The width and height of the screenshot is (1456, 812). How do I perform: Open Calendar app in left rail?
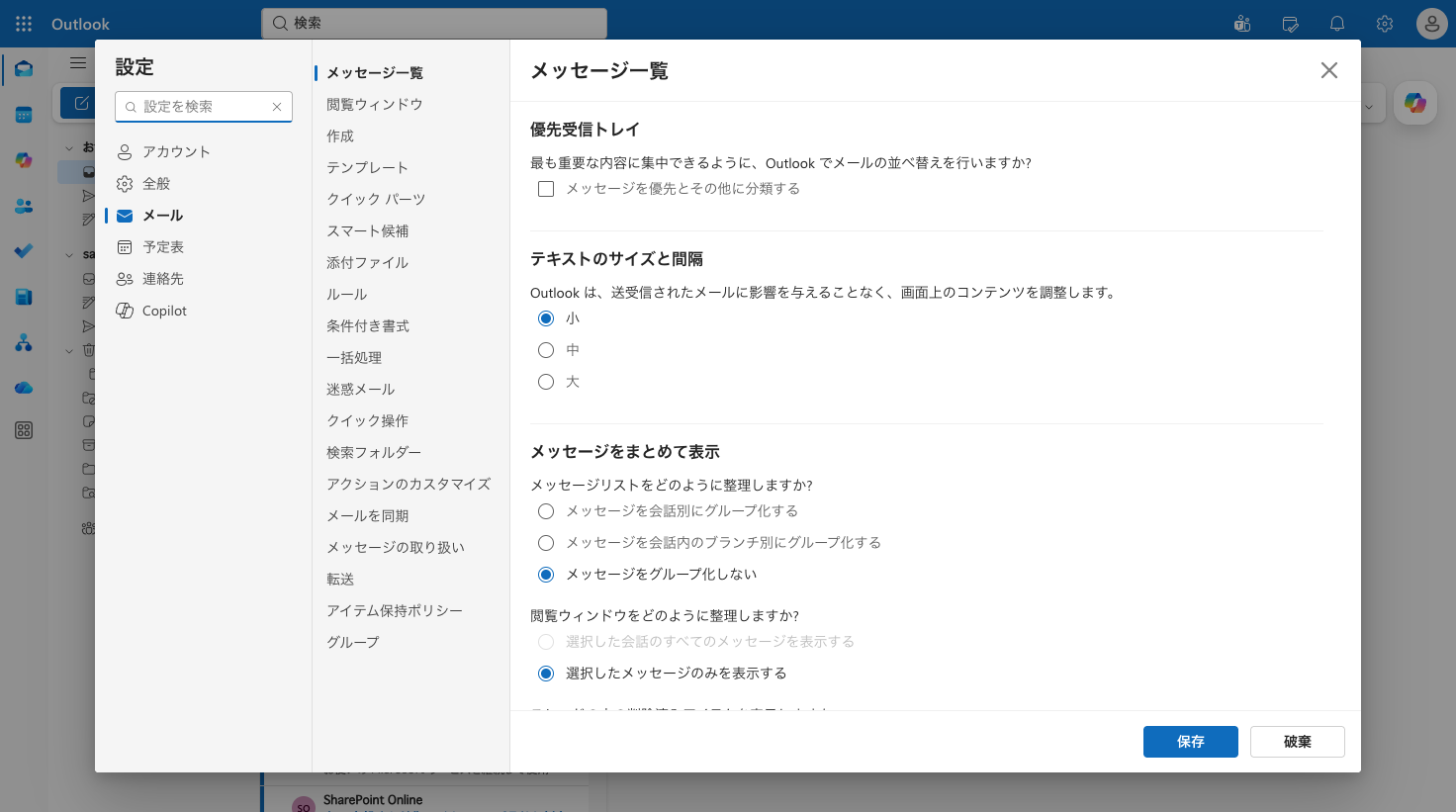pyautogui.click(x=24, y=115)
